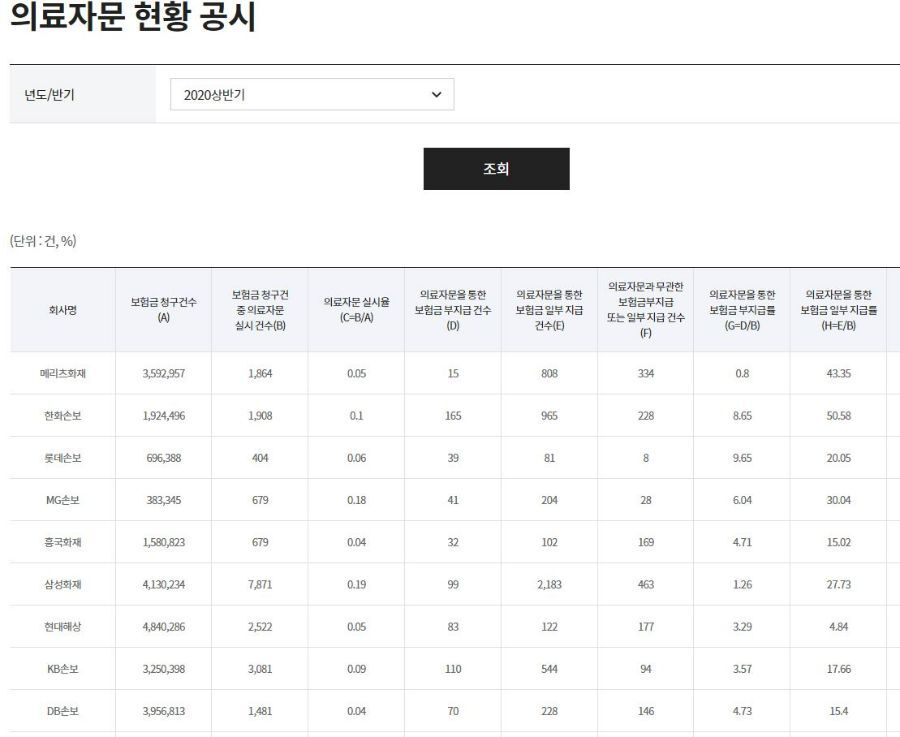Click the 의료자문 현황 공시 page title
900x737 pixels.
coord(133,17)
